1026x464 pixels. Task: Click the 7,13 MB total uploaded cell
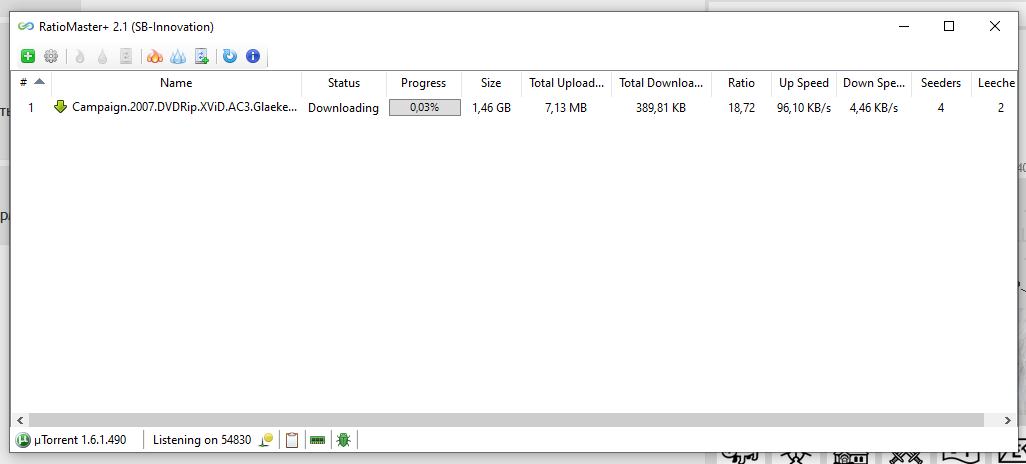pos(566,108)
